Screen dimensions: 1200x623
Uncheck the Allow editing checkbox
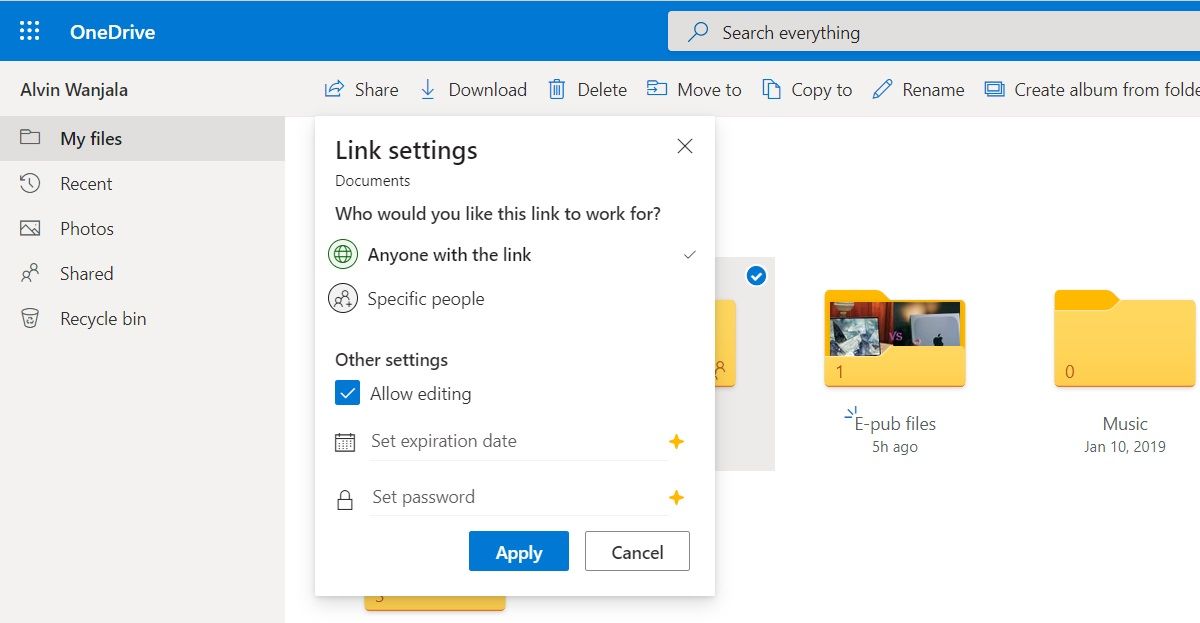[347, 393]
